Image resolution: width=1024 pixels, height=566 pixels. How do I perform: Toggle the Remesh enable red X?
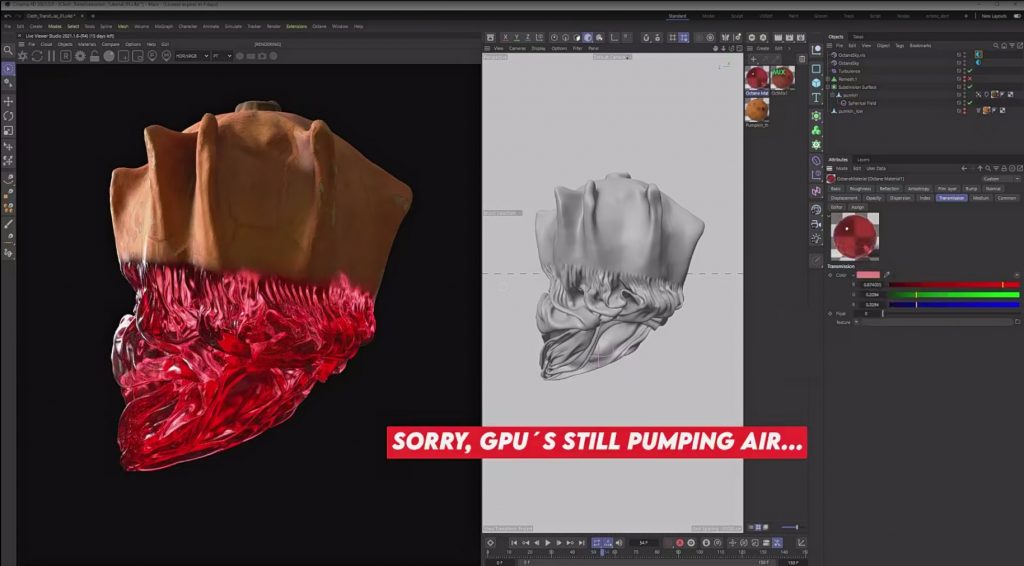(970, 79)
